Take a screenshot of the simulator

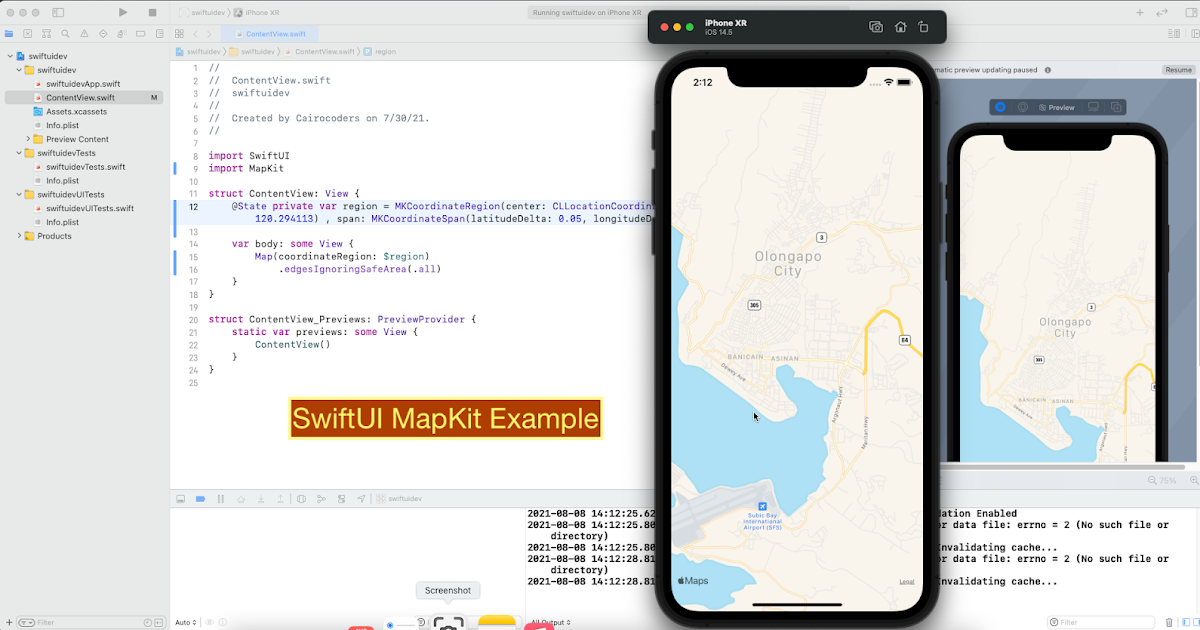click(x=875, y=27)
